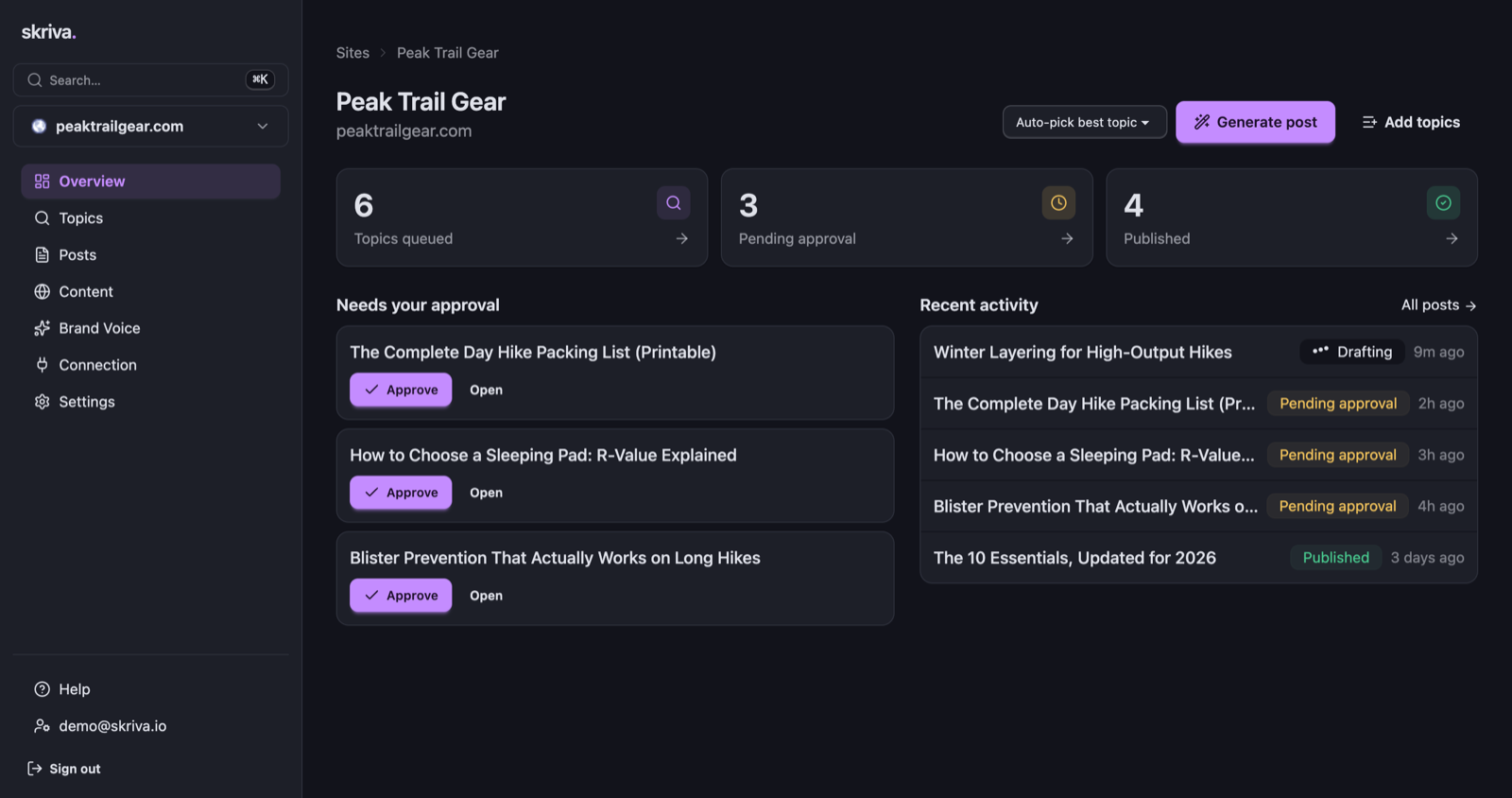Click the Posts document icon in sidebar

click(x=42, y=255)
